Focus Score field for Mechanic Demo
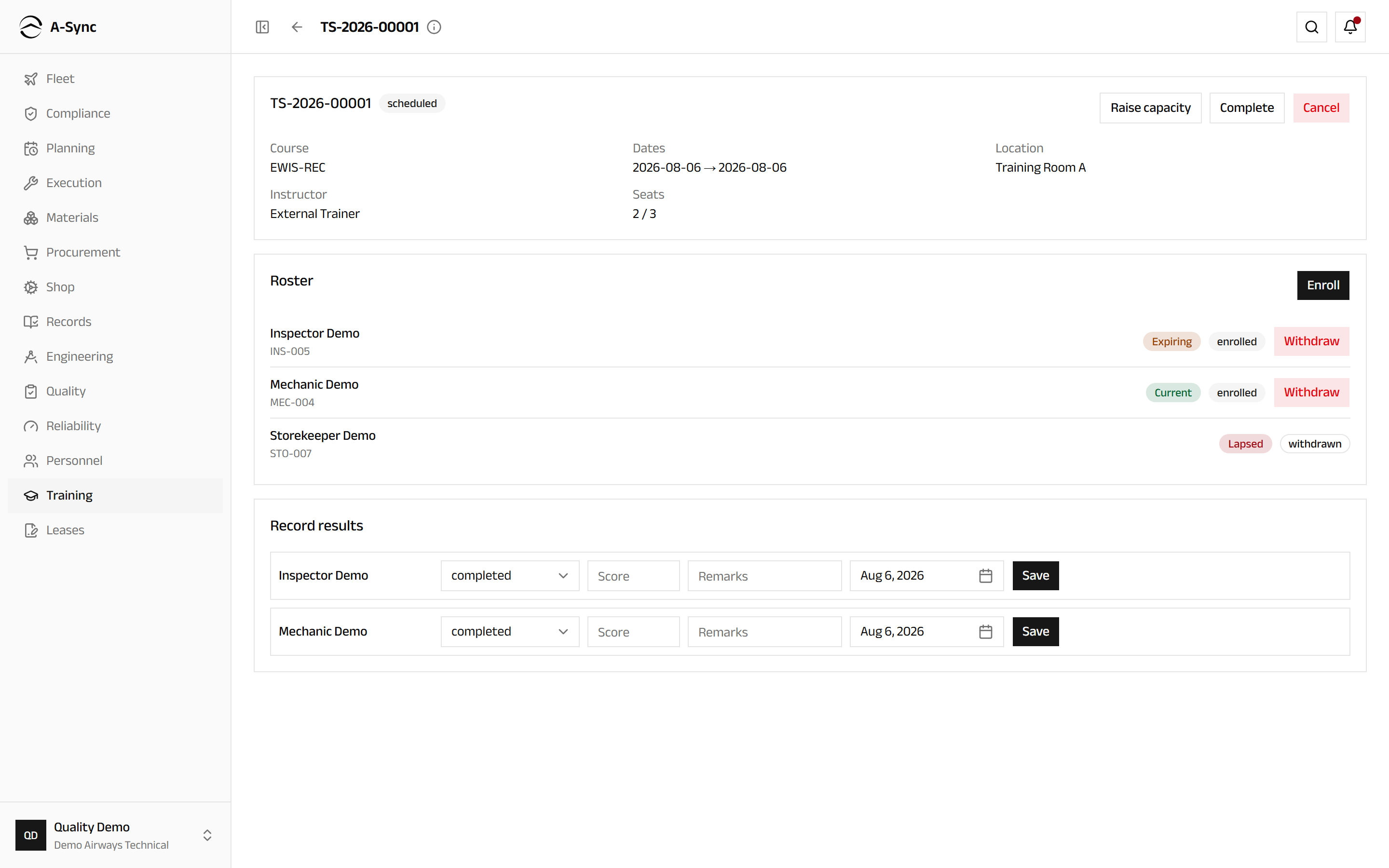Image resolution: width=1389 pixels, height=868 pixels. pos(633,632)
